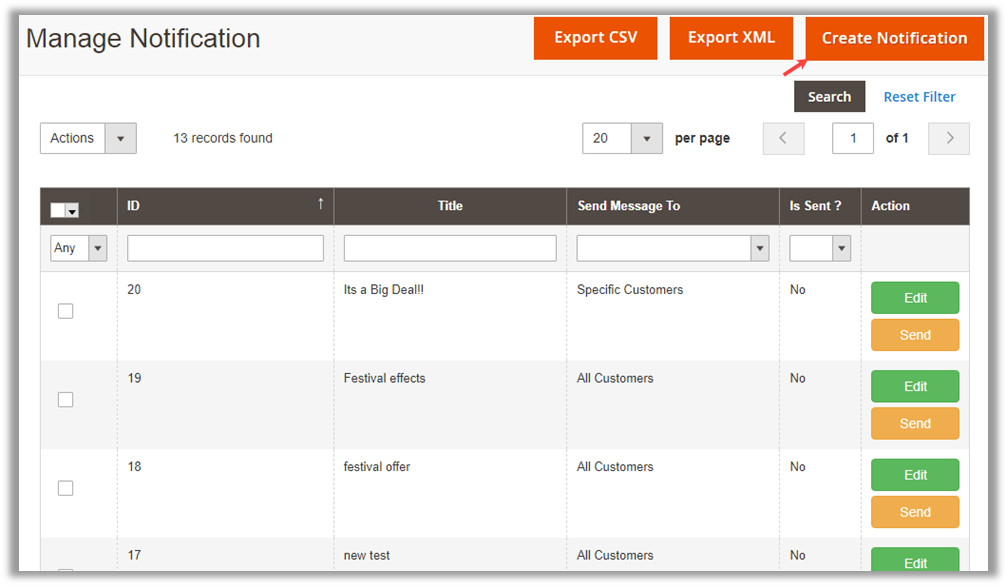Image resolution: width=1008 pixels, height=586 pixels.
Task: Open the Any selection filter dropdown
Action: tap(78, 248)
